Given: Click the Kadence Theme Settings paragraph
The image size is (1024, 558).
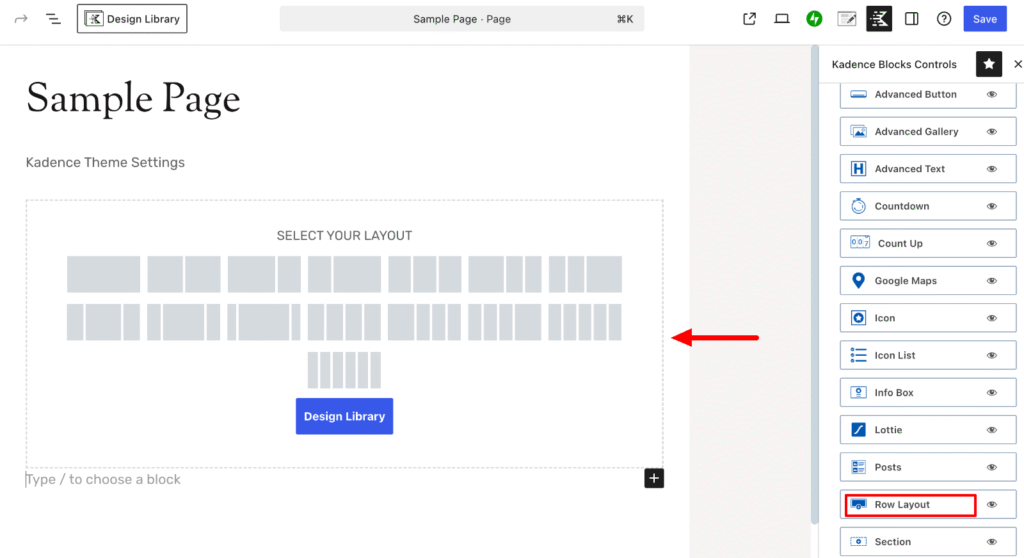Looking at the screenshot, I should click(x=105, y=162).
